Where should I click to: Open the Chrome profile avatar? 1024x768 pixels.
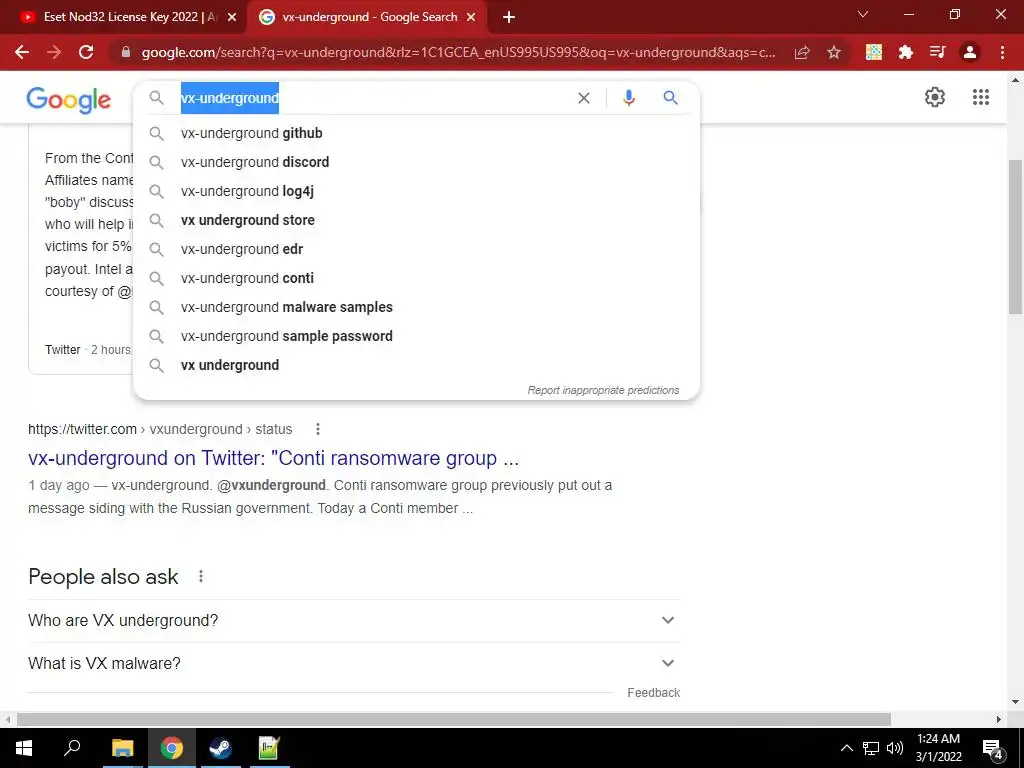click(x=970, y=52)
